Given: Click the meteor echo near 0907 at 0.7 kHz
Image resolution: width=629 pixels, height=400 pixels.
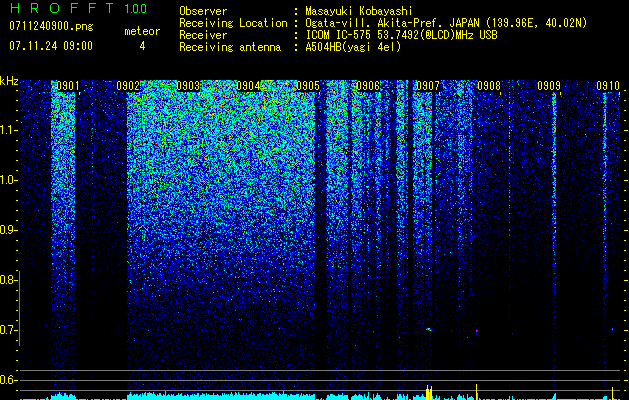Looking at the screenshot, I should (x=429, y=330).
